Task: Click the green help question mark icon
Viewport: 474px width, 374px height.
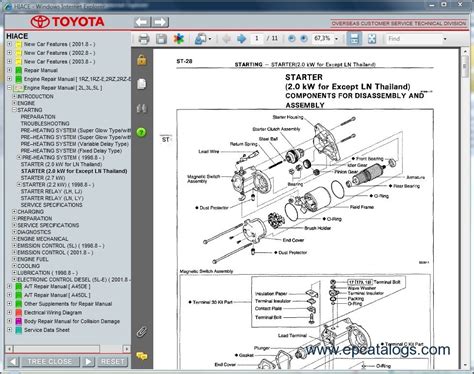Action: 141,132
